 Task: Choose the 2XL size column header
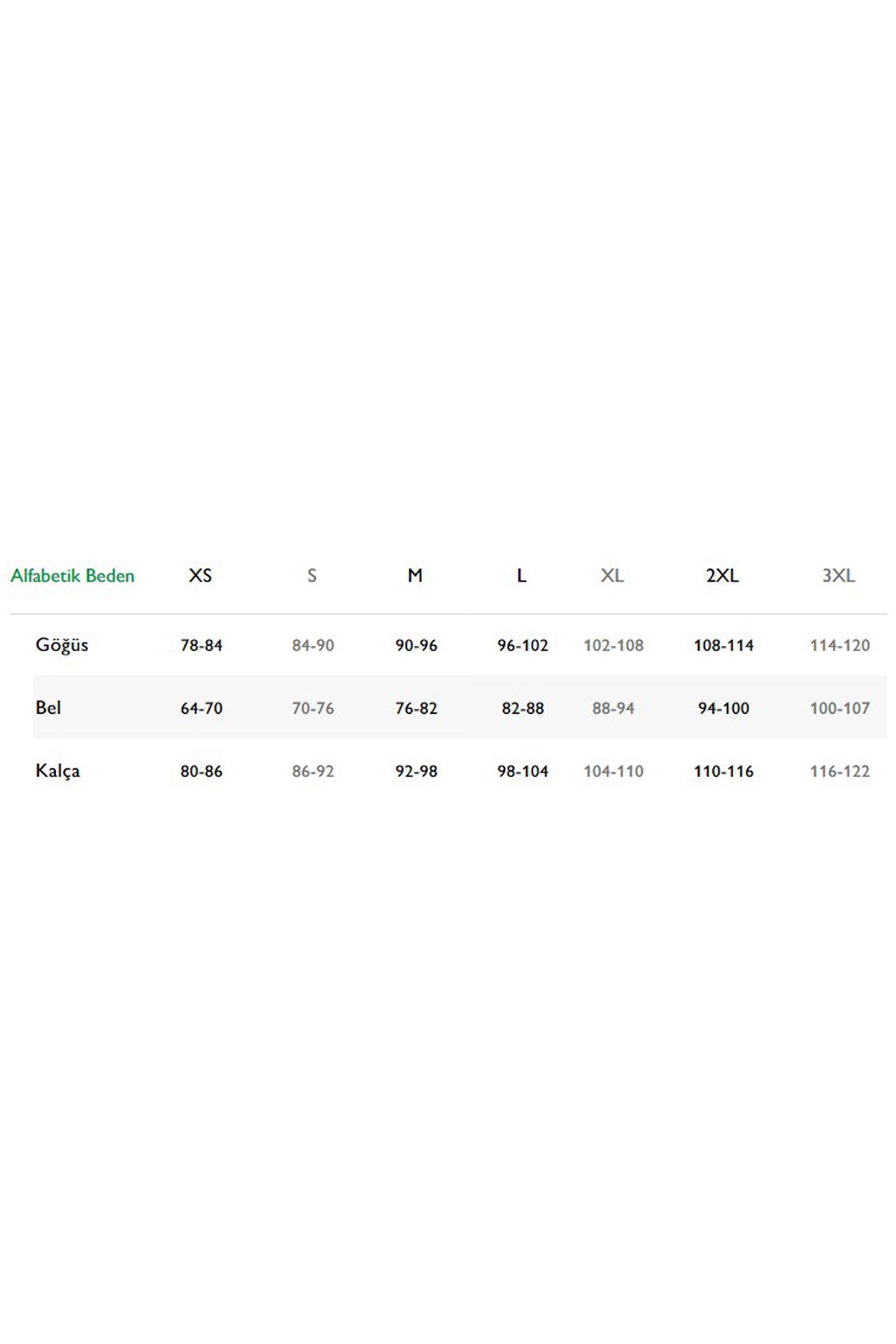click(722, 576)
